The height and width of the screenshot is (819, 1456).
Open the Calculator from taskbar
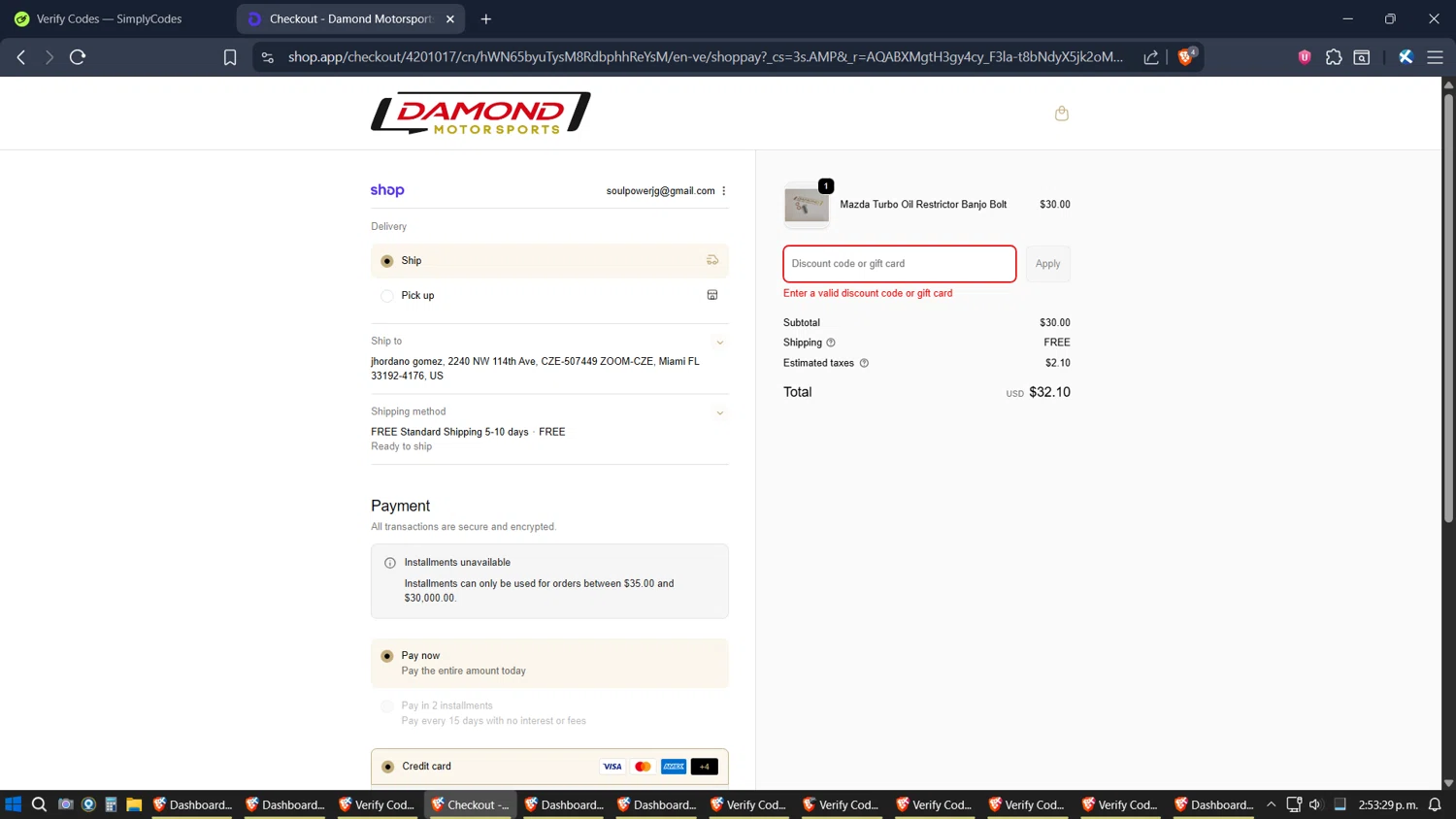(x=111, y=804)
